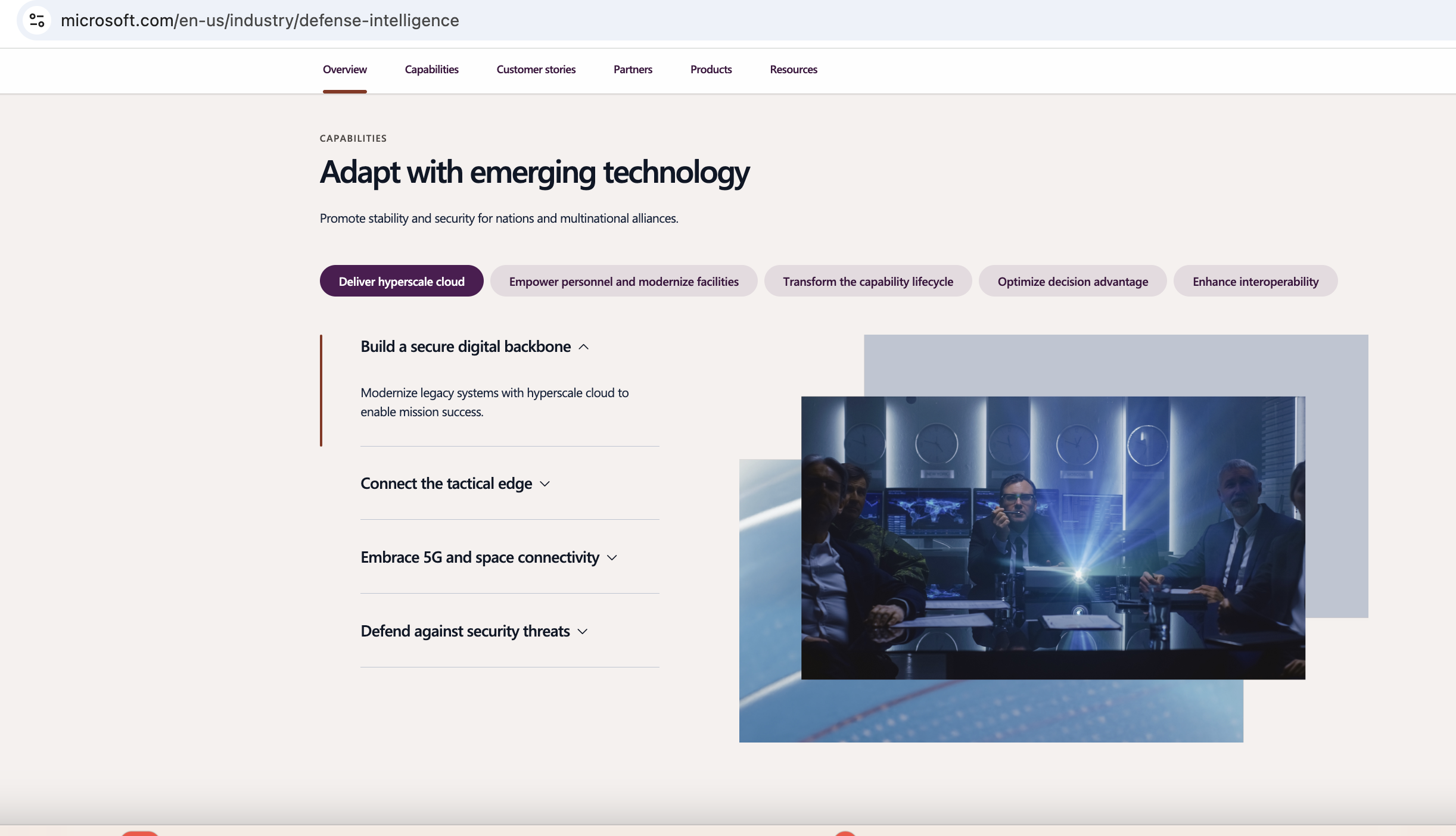Screen dimensions: 1456x836
Task: Click the Overview navigation tab
Action: [x=345, y=69]
